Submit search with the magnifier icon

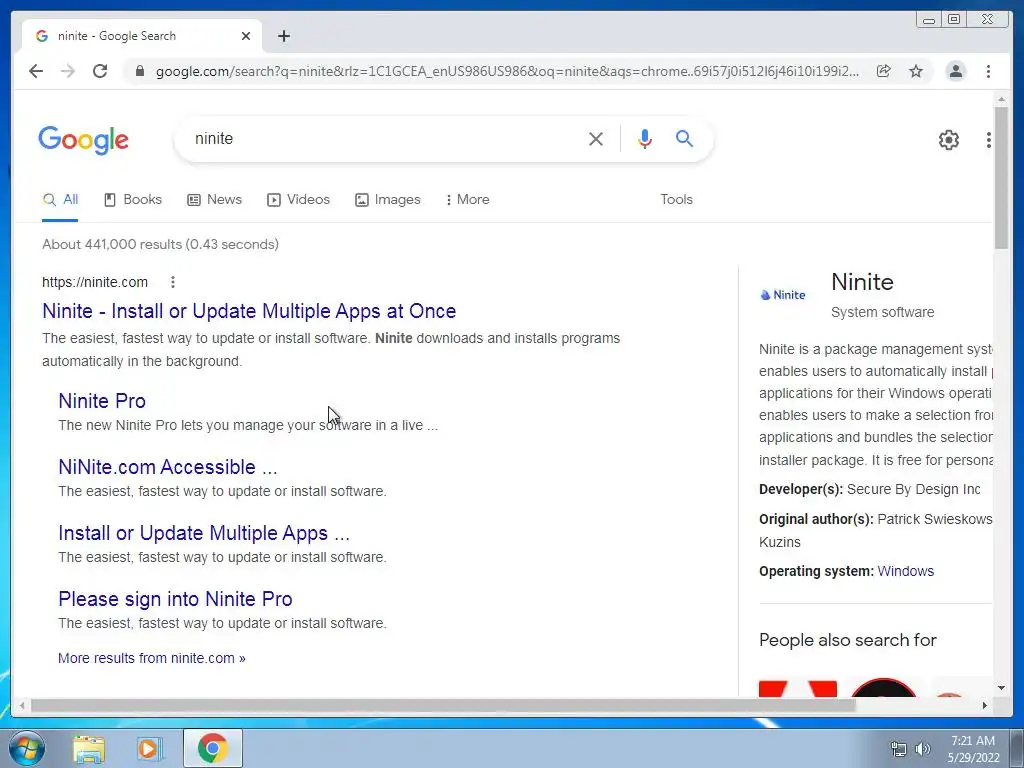pos(684,138)
